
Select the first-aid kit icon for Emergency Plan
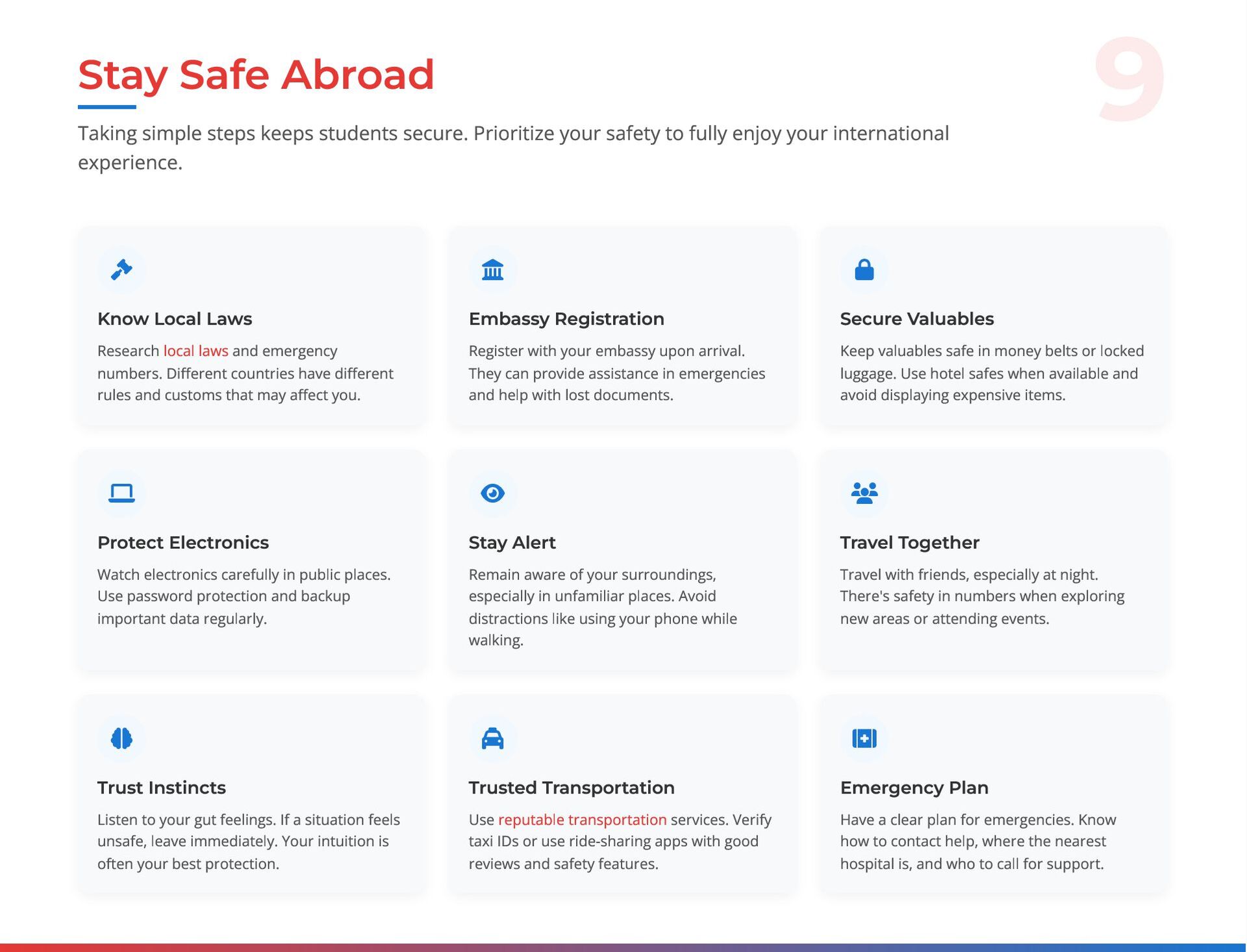tap(864, 738)
